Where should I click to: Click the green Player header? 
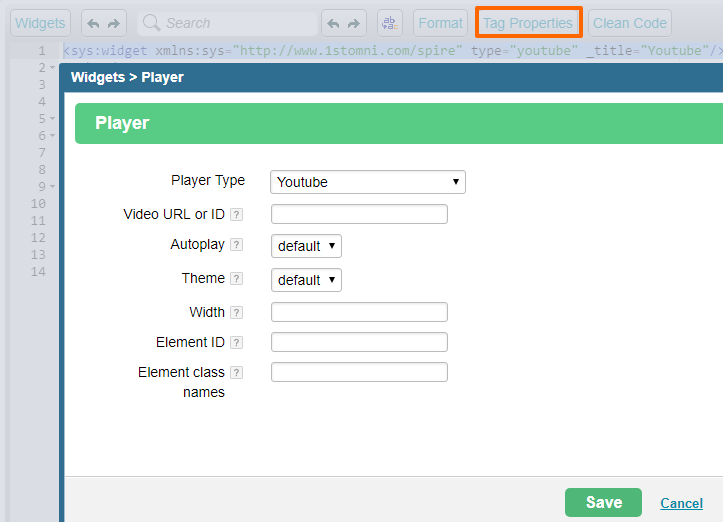(399, 123)
